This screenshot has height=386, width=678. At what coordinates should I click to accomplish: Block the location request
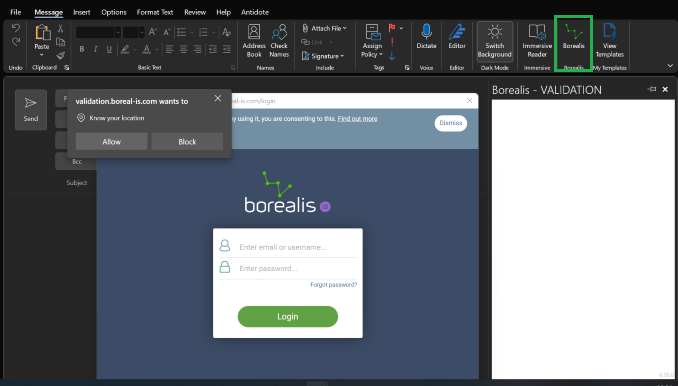point(187,141)
